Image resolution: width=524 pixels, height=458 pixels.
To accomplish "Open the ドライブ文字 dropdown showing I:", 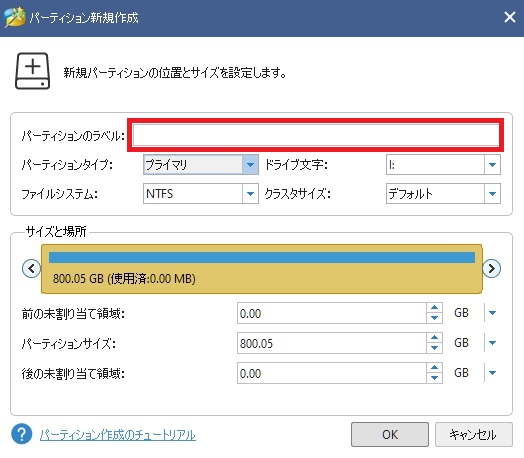I will tap(443, 164).
